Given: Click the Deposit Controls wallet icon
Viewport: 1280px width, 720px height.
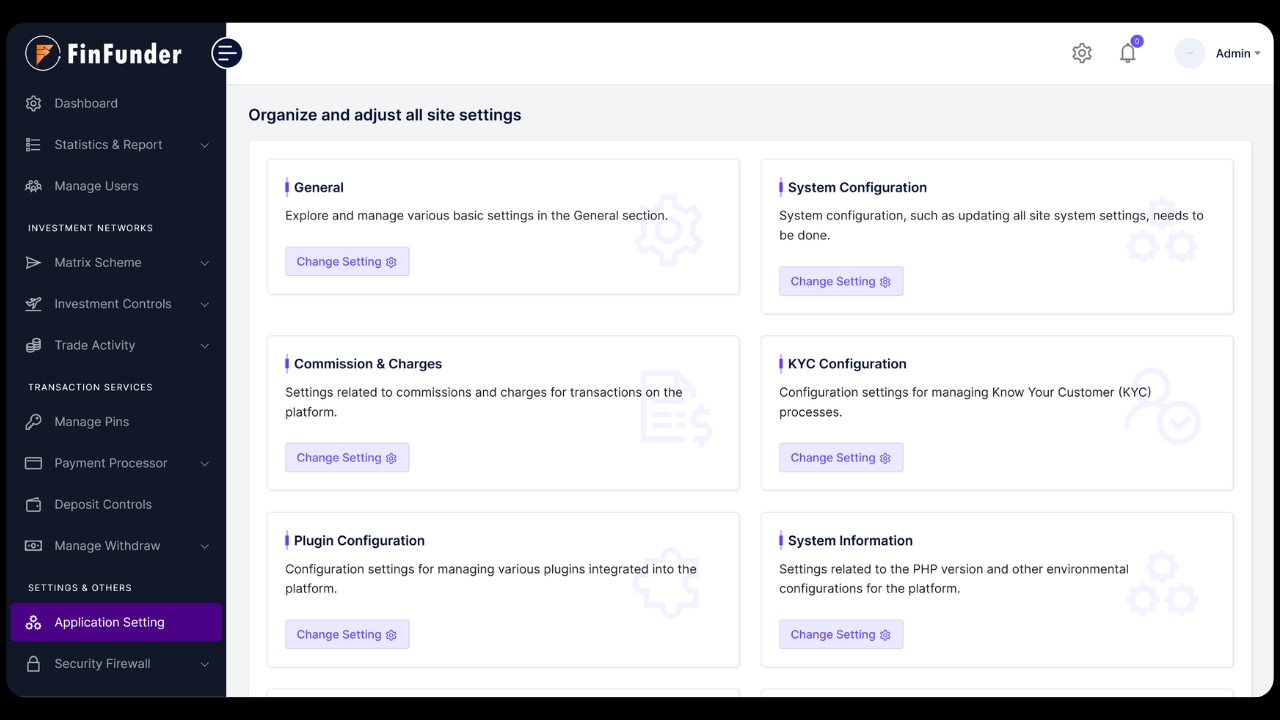Looking at the screenshot, I should pos(33,505).
